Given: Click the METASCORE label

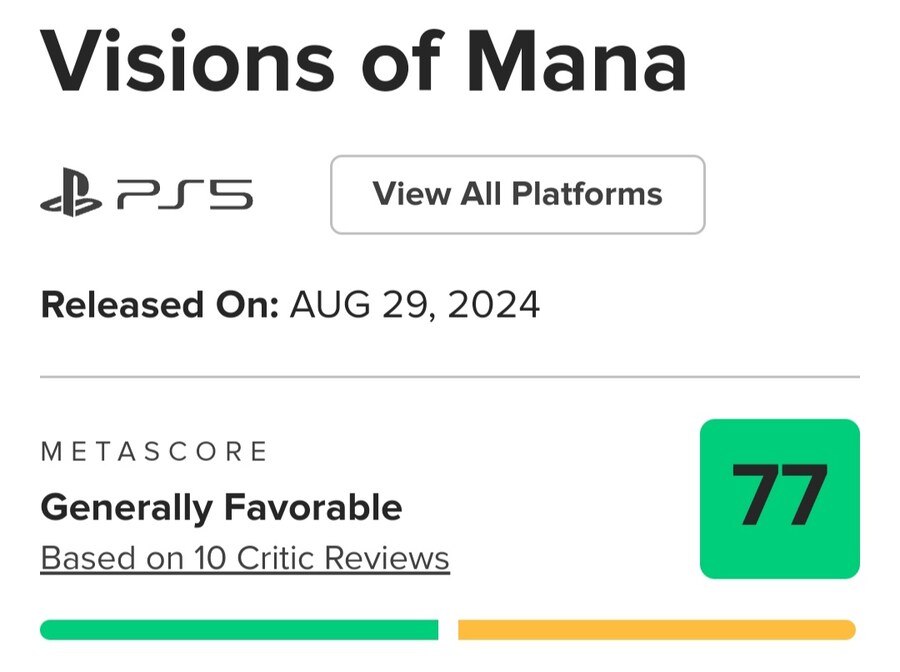Looking at the screenshot, I should click(x=154, y=452).
